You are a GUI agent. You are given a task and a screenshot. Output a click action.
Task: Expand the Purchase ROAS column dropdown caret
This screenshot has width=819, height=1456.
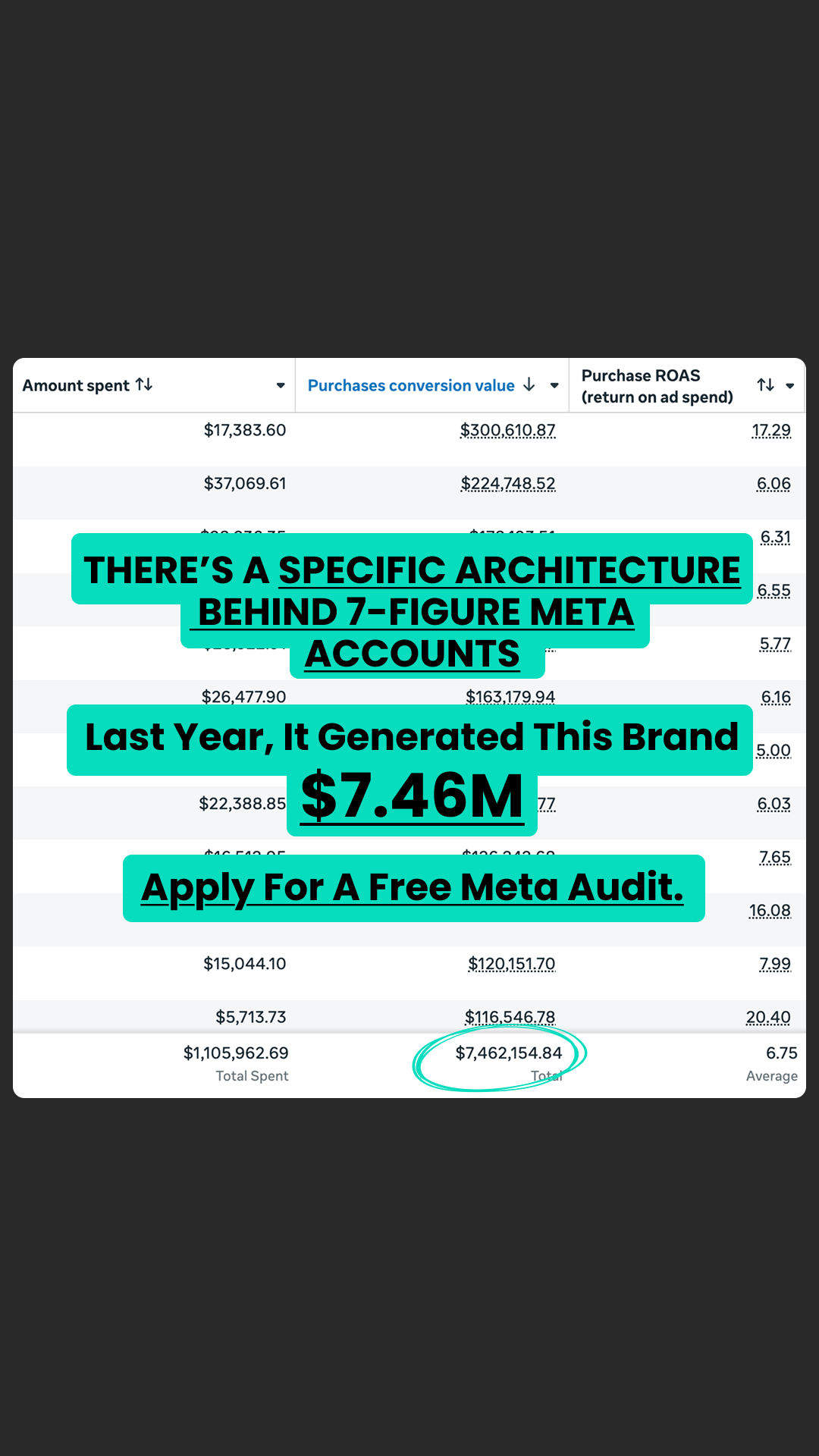[789, 386]
